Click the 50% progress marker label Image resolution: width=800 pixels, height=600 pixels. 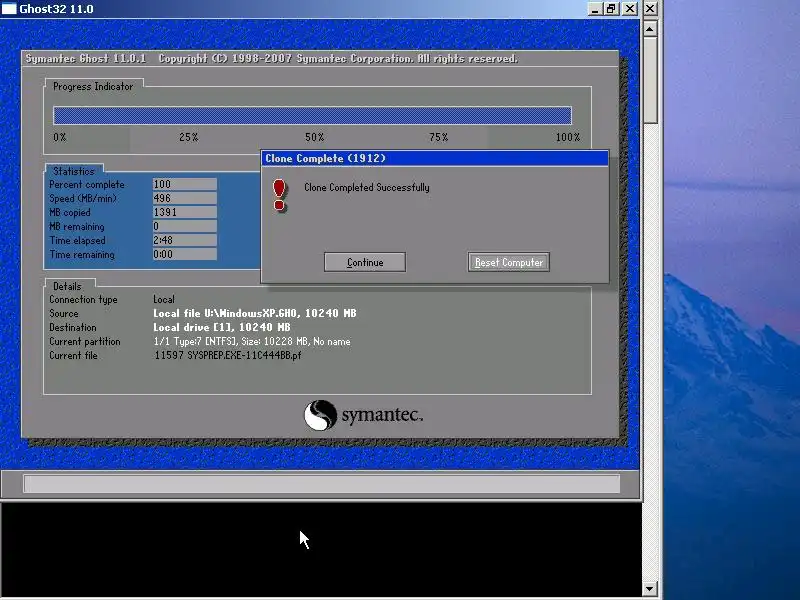[315, 137]
